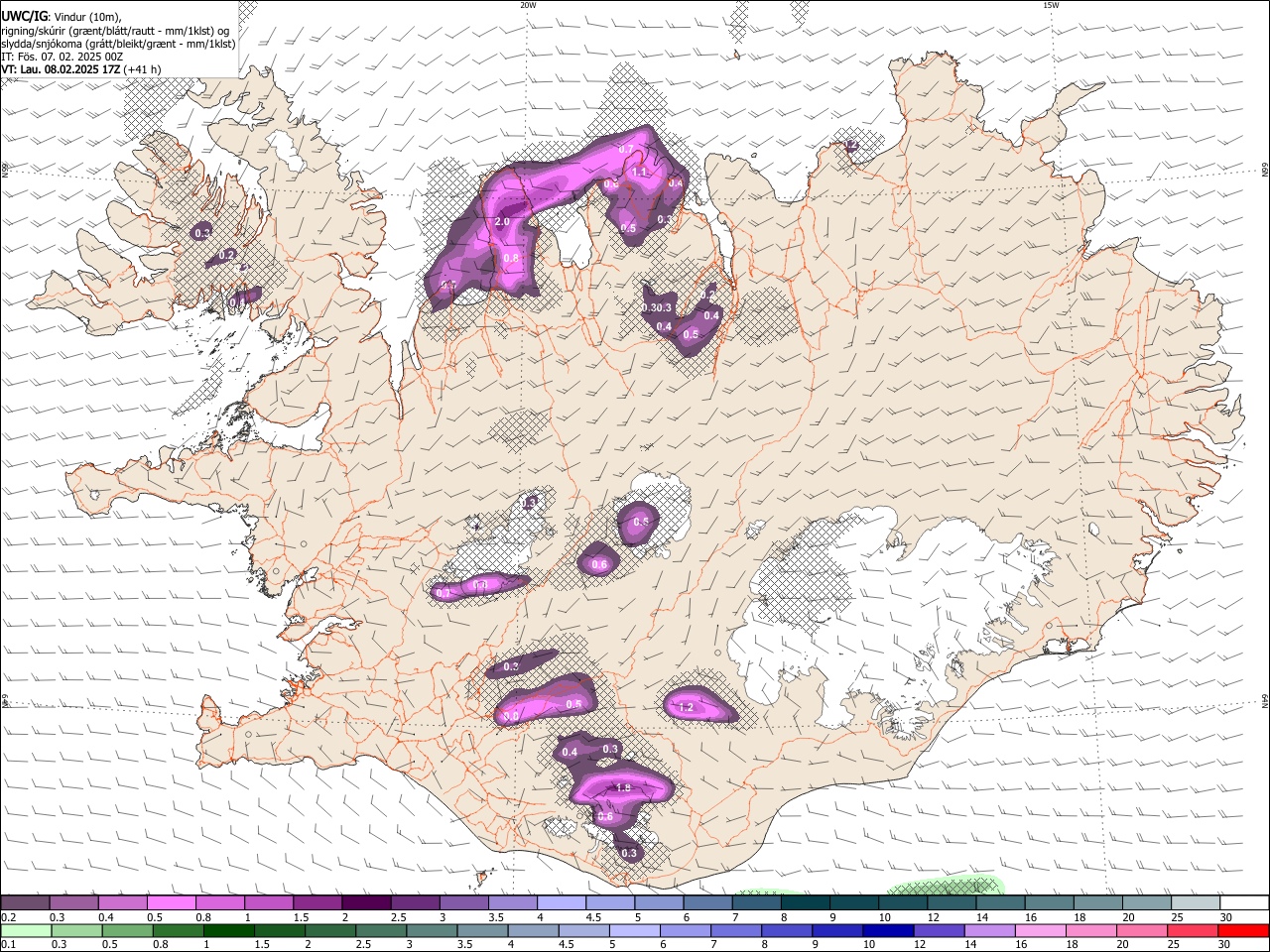Click the bright pink 0.5 swatch in the upper legend
Image resolution: width=1270 pixels, height=952 pixels.
(171, 902)
